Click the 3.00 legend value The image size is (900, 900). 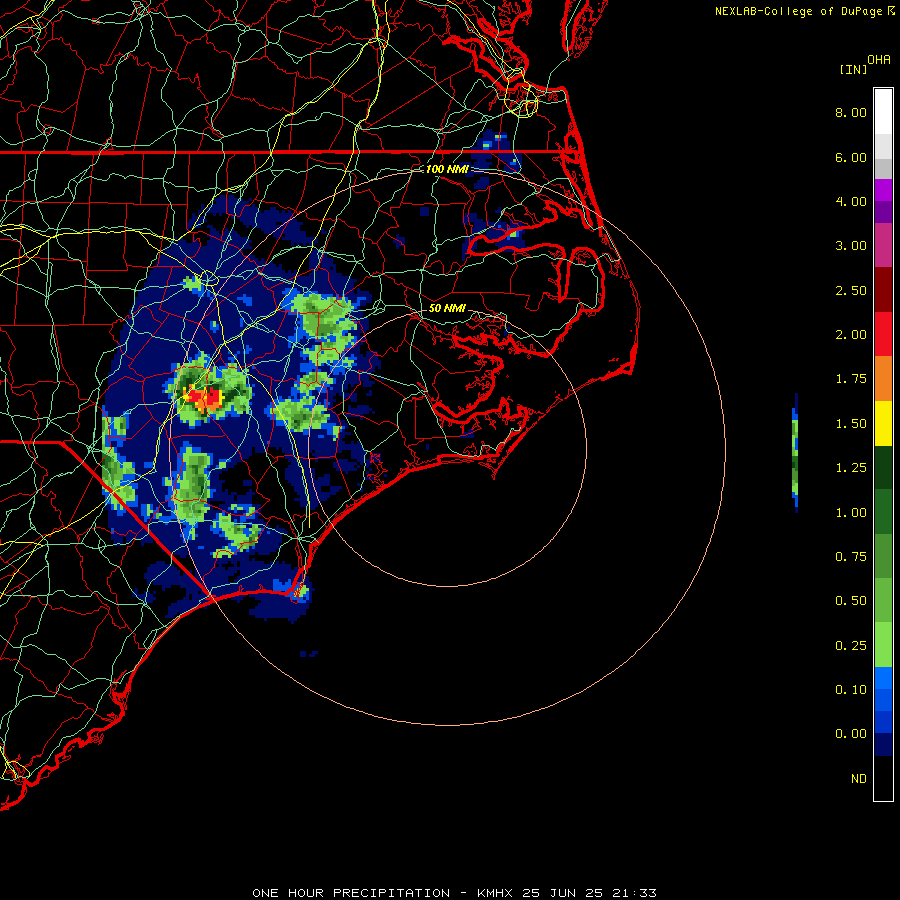click(x=851, y=246)
